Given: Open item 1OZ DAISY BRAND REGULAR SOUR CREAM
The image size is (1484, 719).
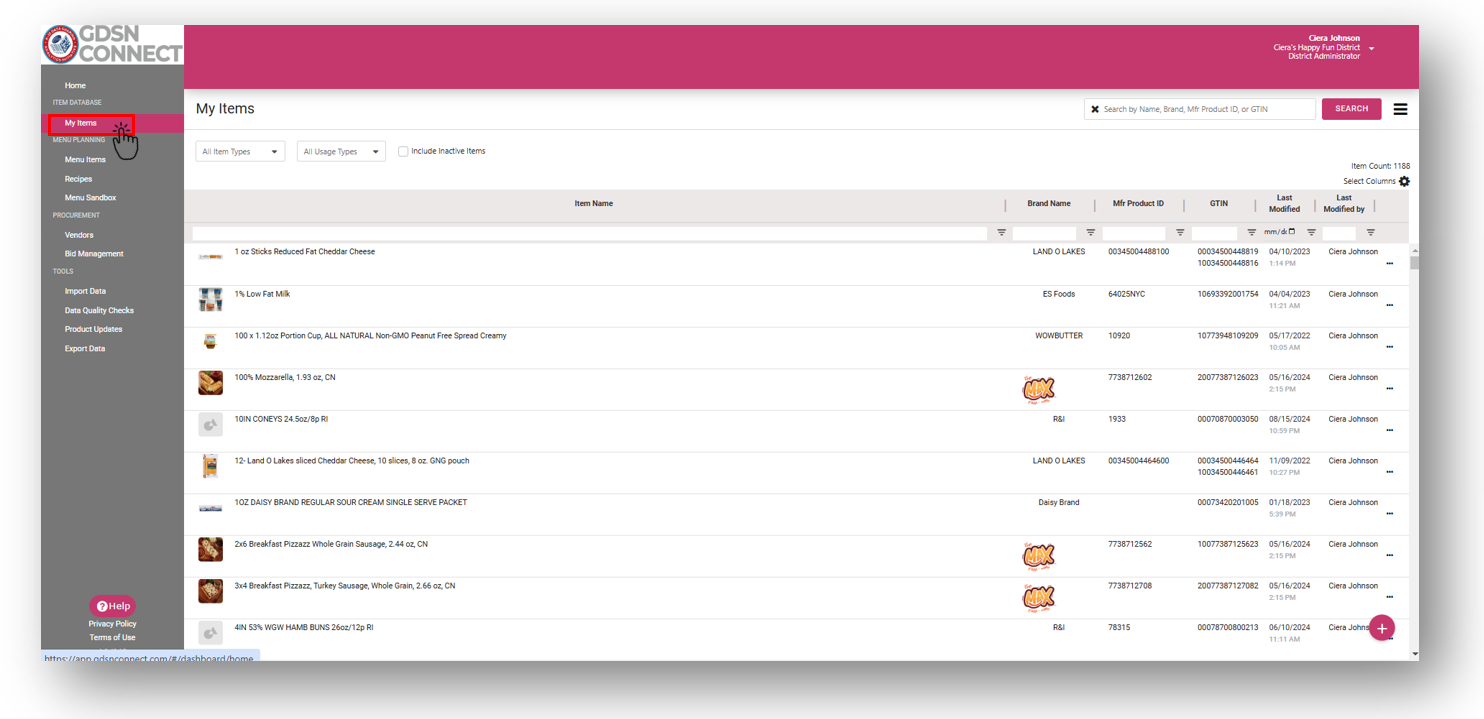Looking at the screenshot, I should pos(351,503).
